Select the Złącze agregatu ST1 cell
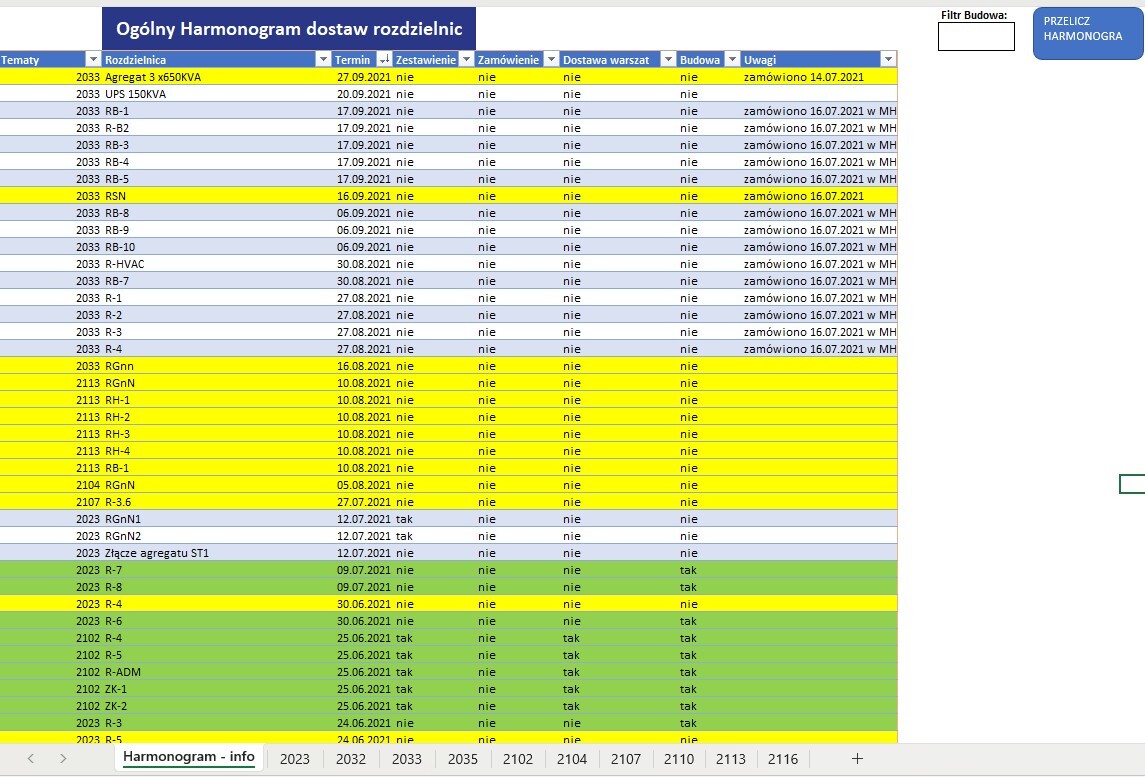The height and width of the screenshot is (777, 1145). click(x=217, y=553)
